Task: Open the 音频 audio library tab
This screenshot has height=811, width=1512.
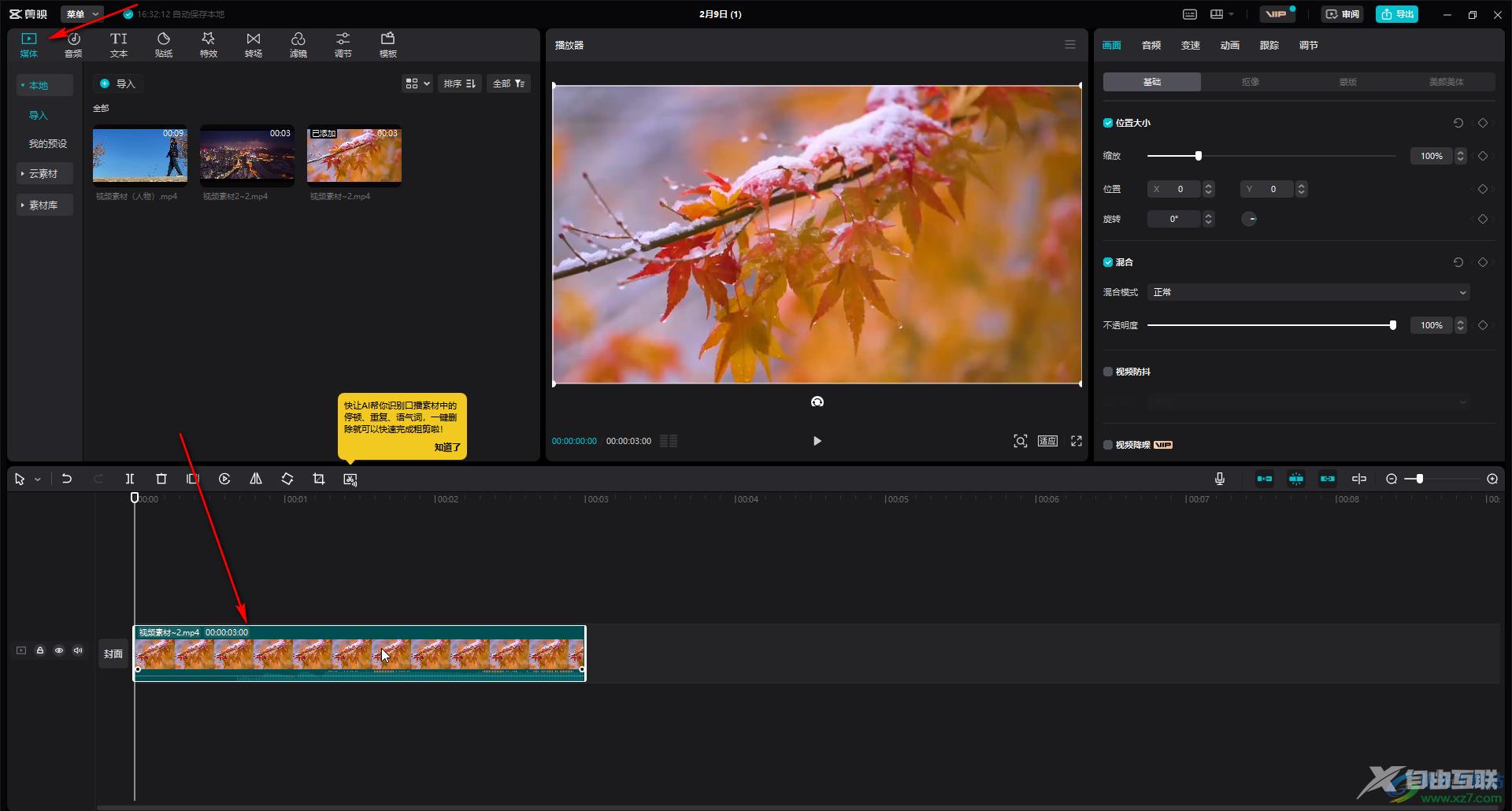Action: point(73,45)
